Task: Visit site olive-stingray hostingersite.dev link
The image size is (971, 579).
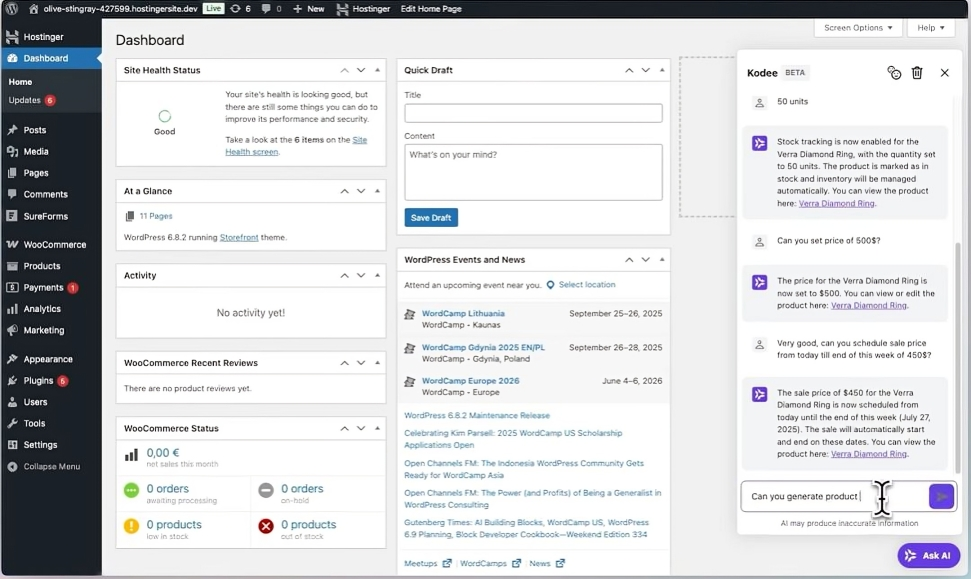Action: [x=114, y=9]
